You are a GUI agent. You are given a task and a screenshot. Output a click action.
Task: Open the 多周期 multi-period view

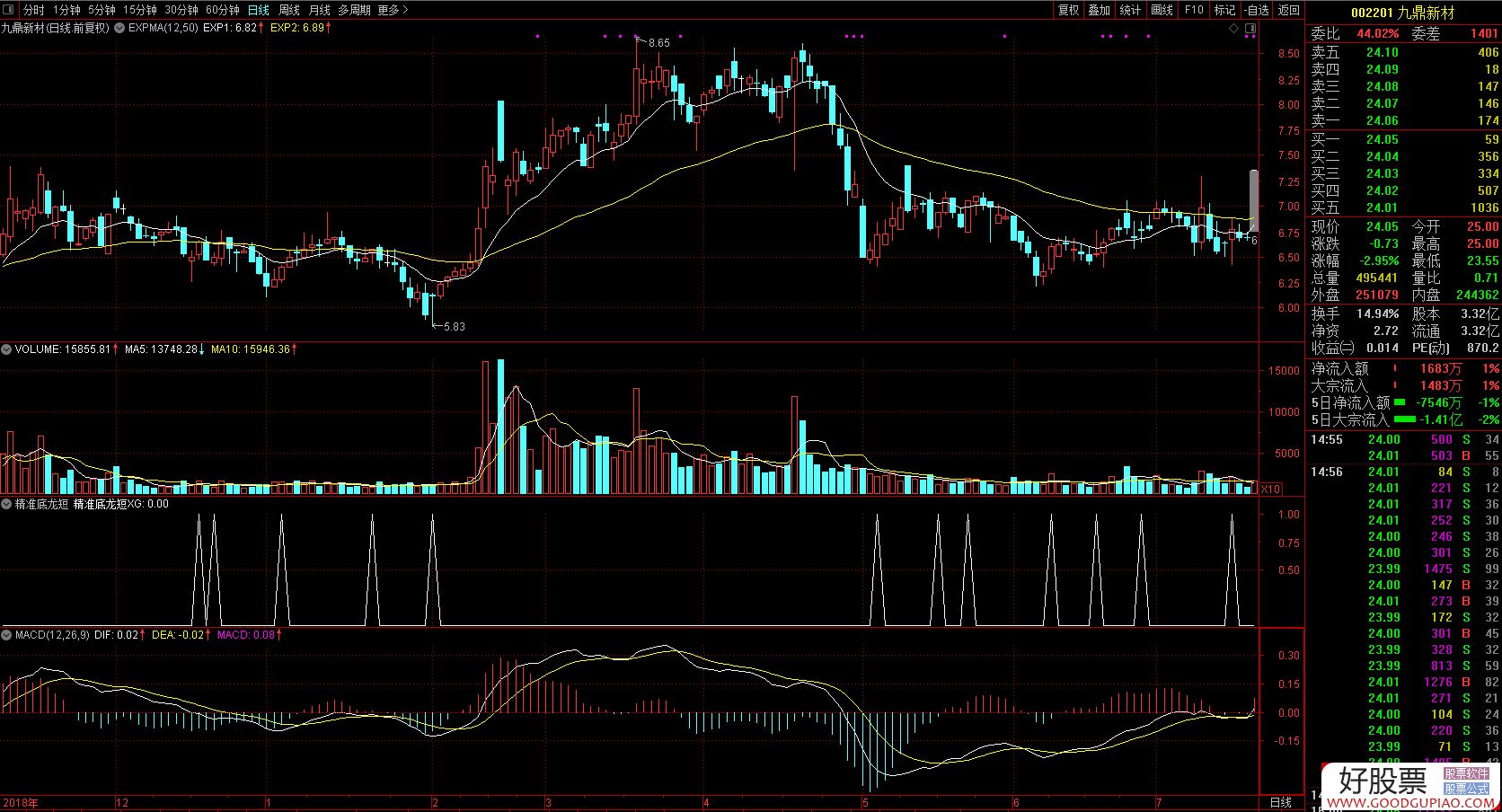tap(354, 10)
